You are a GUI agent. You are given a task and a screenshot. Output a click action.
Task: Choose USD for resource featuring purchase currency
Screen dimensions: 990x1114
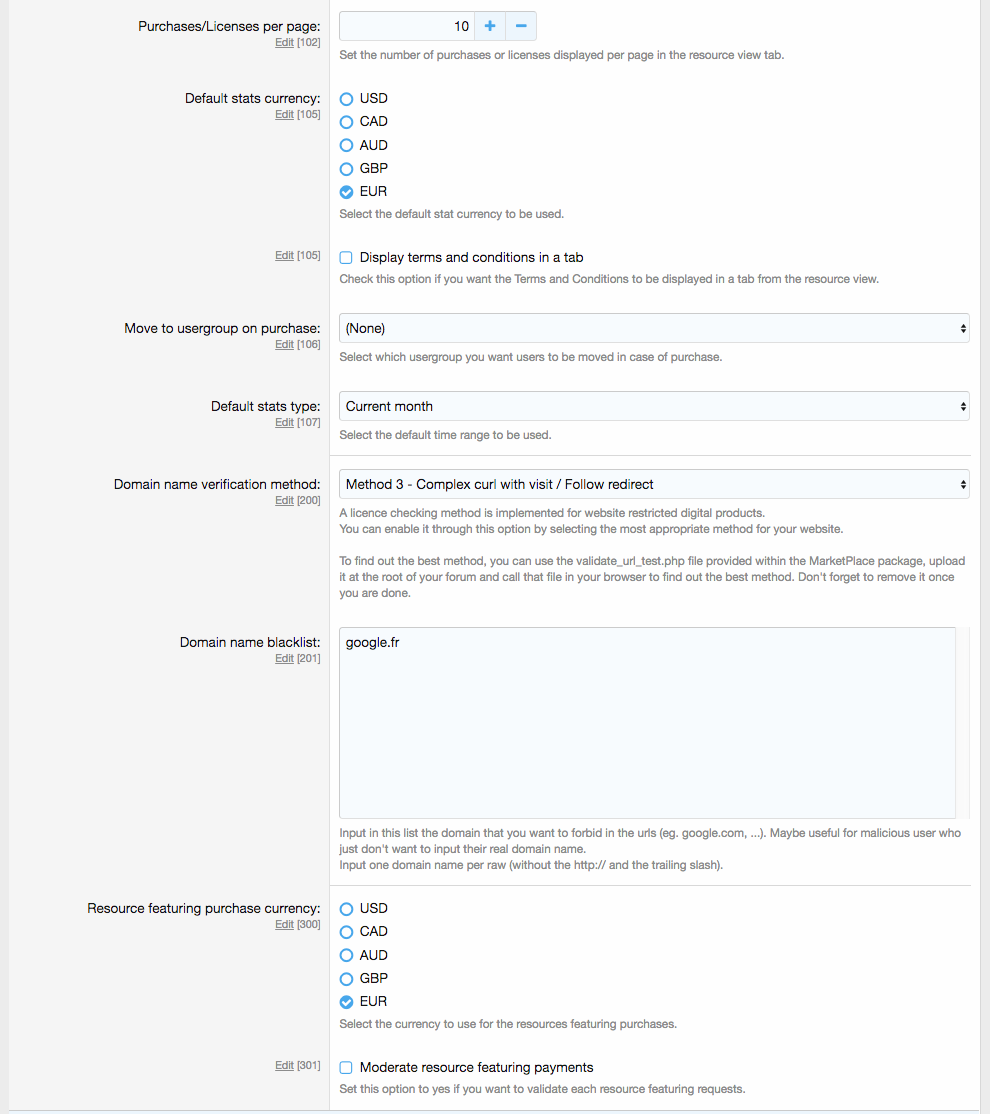pyautogui.click(x=347, y=909)
